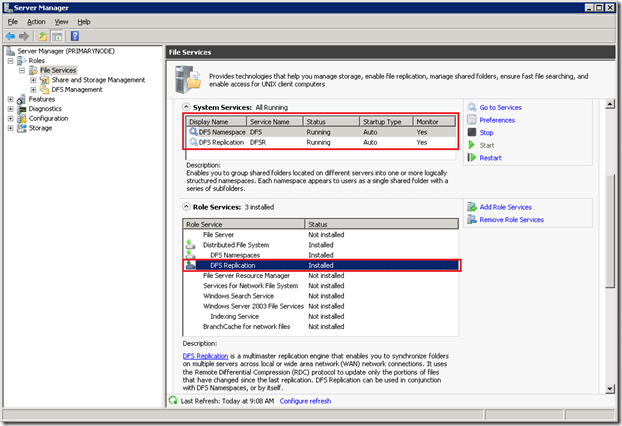Open the View menu
Screen dimensions: 622x426
(x=61, y=22)
